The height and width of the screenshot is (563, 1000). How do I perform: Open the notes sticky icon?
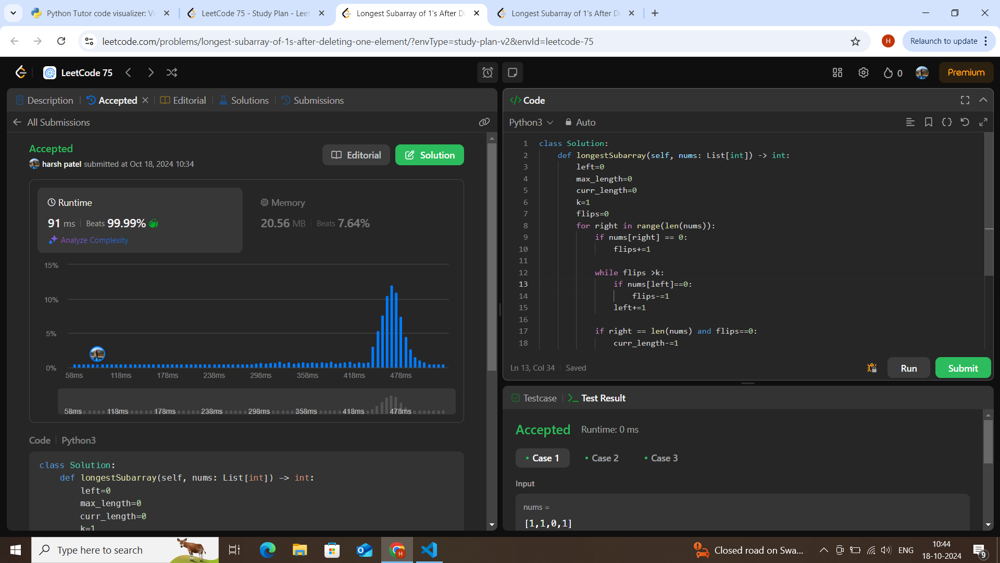click(513, 73)
